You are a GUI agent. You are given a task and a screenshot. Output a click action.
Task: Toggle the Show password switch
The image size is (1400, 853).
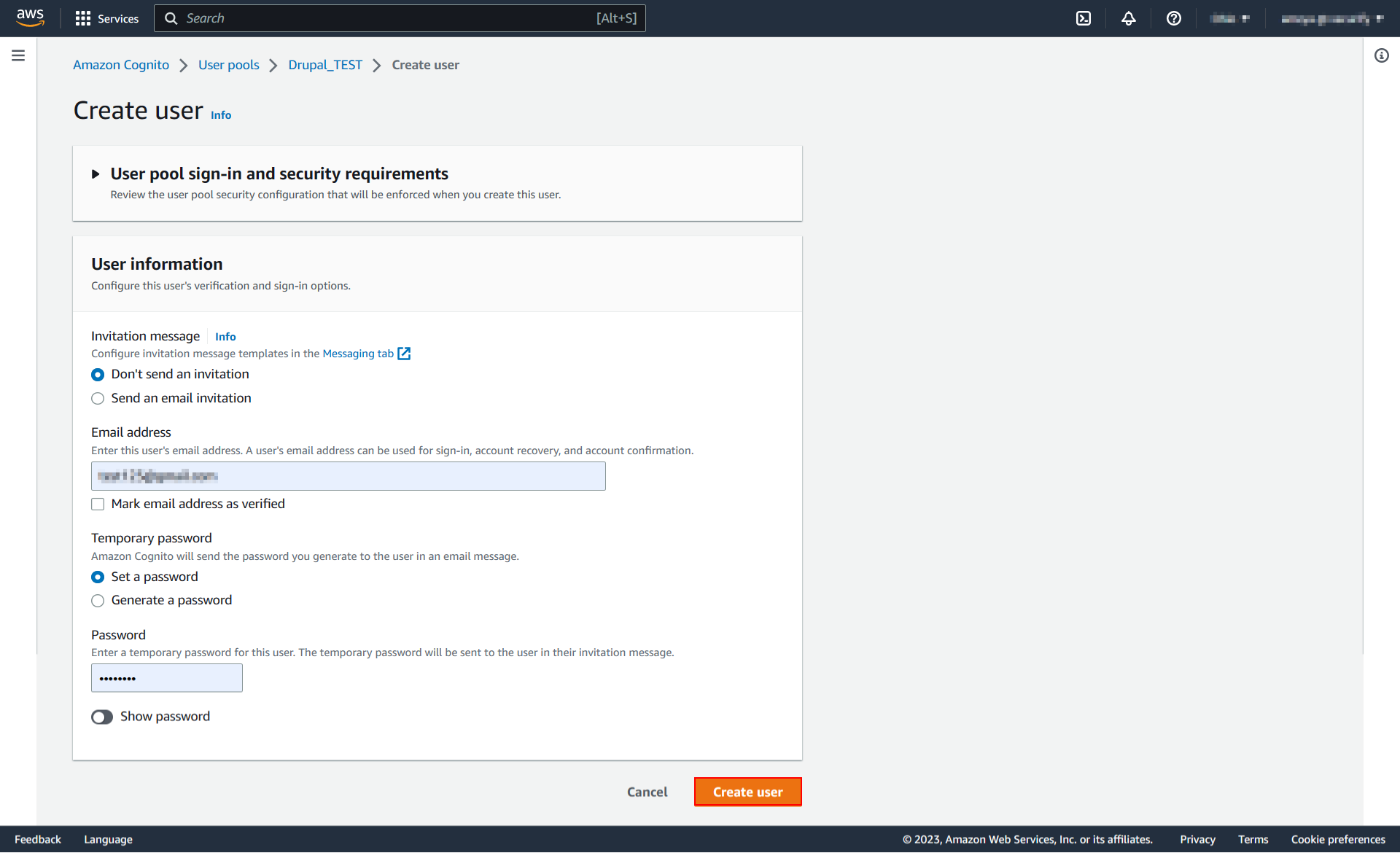pyautogui.click(x=102, y=717)
